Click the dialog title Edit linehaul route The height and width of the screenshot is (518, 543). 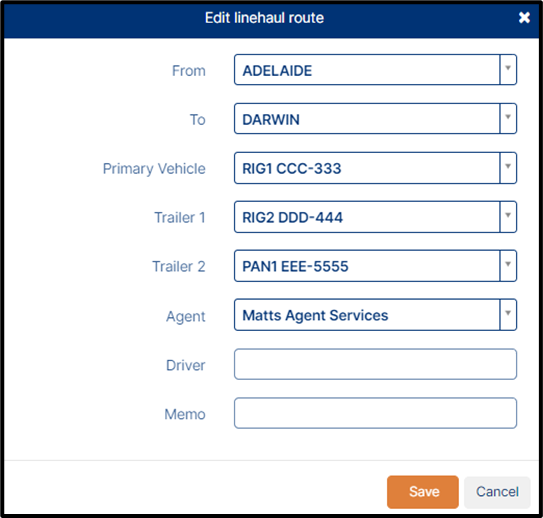(264, 18)
